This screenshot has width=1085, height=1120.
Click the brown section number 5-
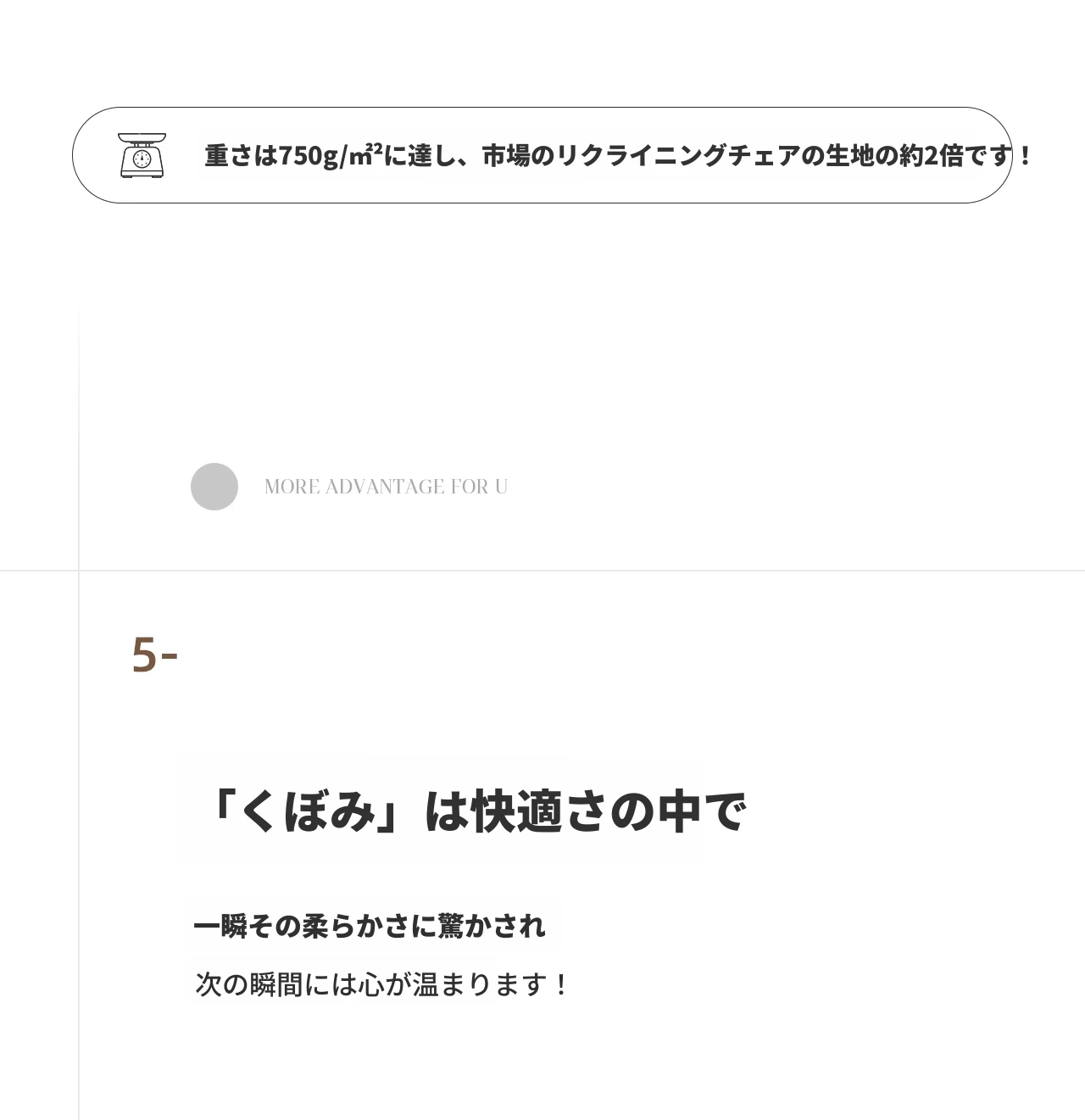pyautogui.click(x=154, y=655)
